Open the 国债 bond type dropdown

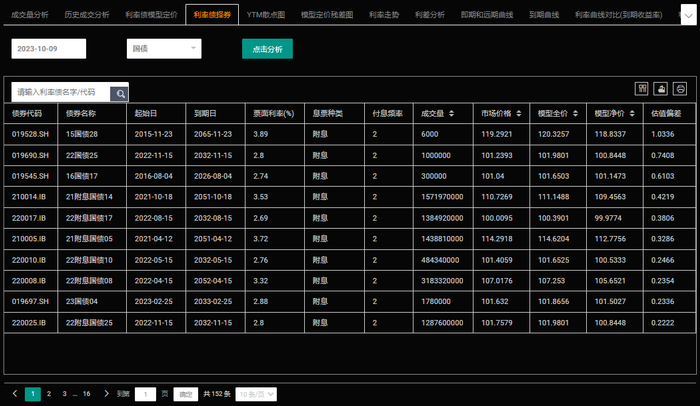click(x=164, y=49)
